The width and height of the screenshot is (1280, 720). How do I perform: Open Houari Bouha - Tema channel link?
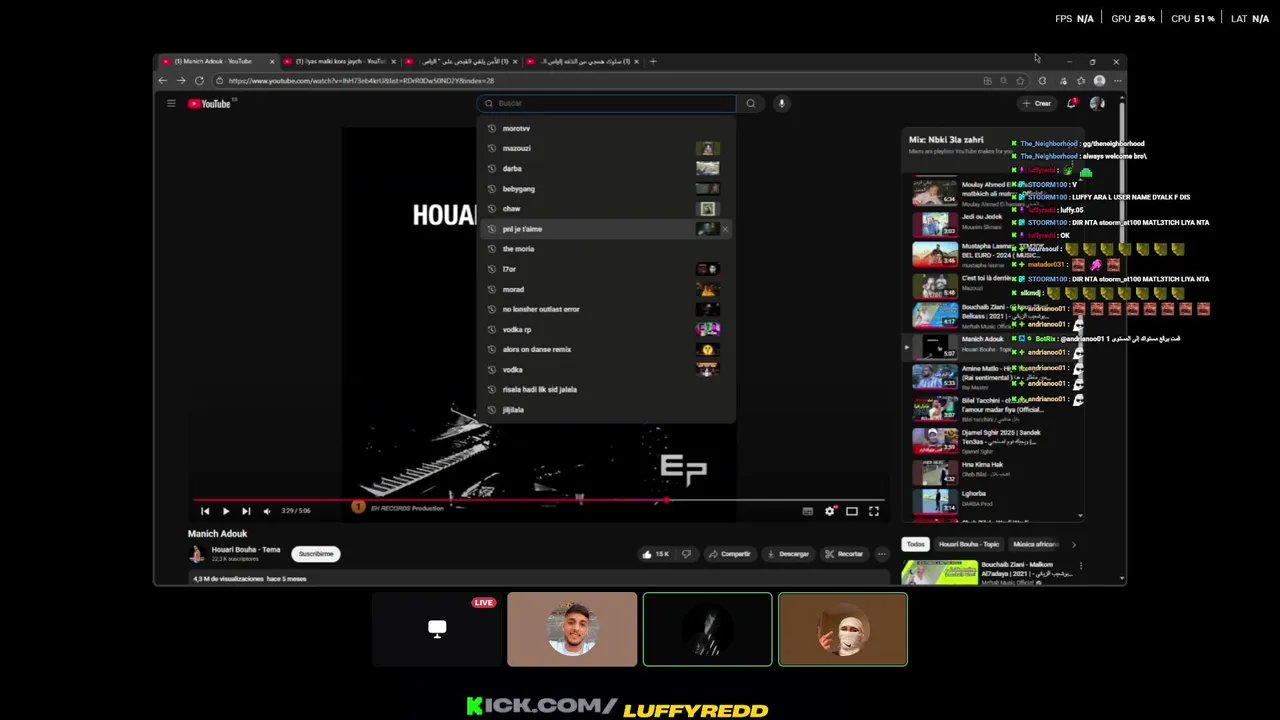246,549
